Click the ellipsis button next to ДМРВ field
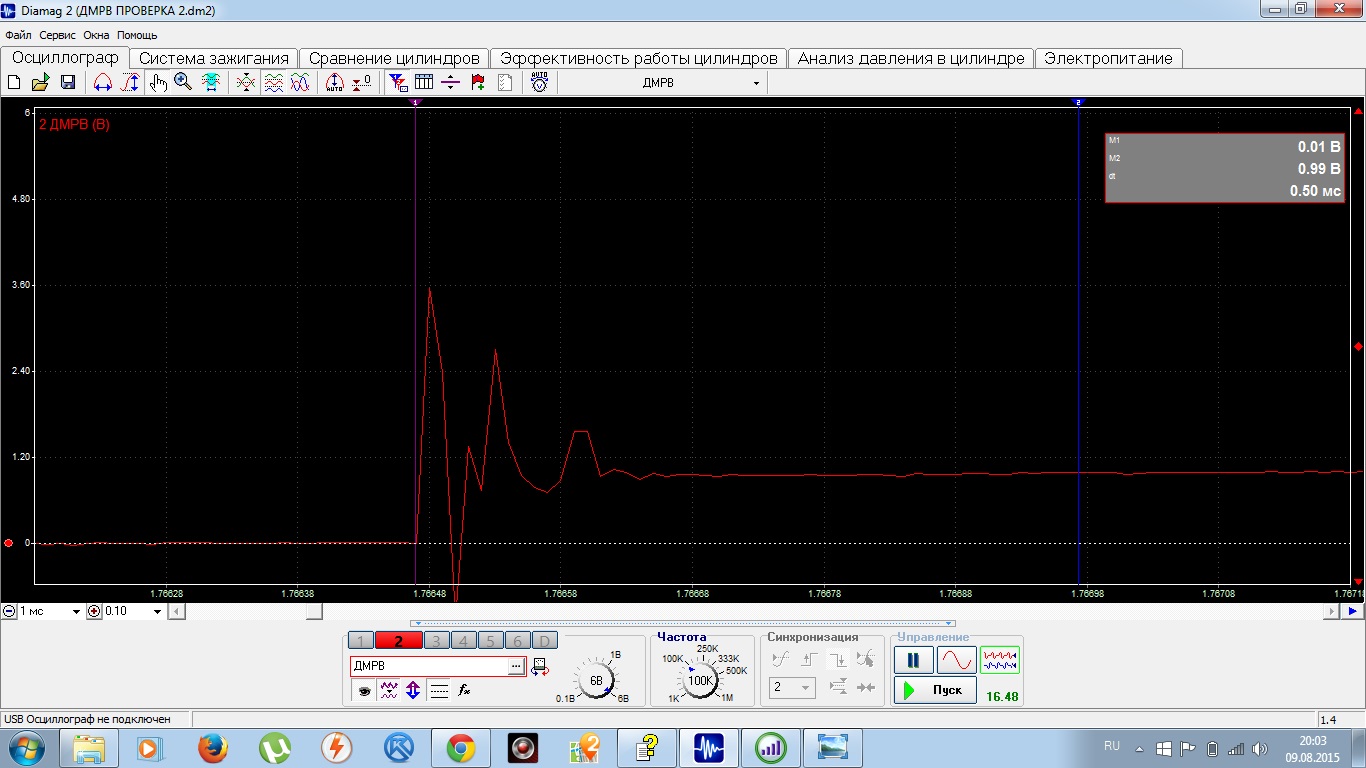 [x=516, y=666]
